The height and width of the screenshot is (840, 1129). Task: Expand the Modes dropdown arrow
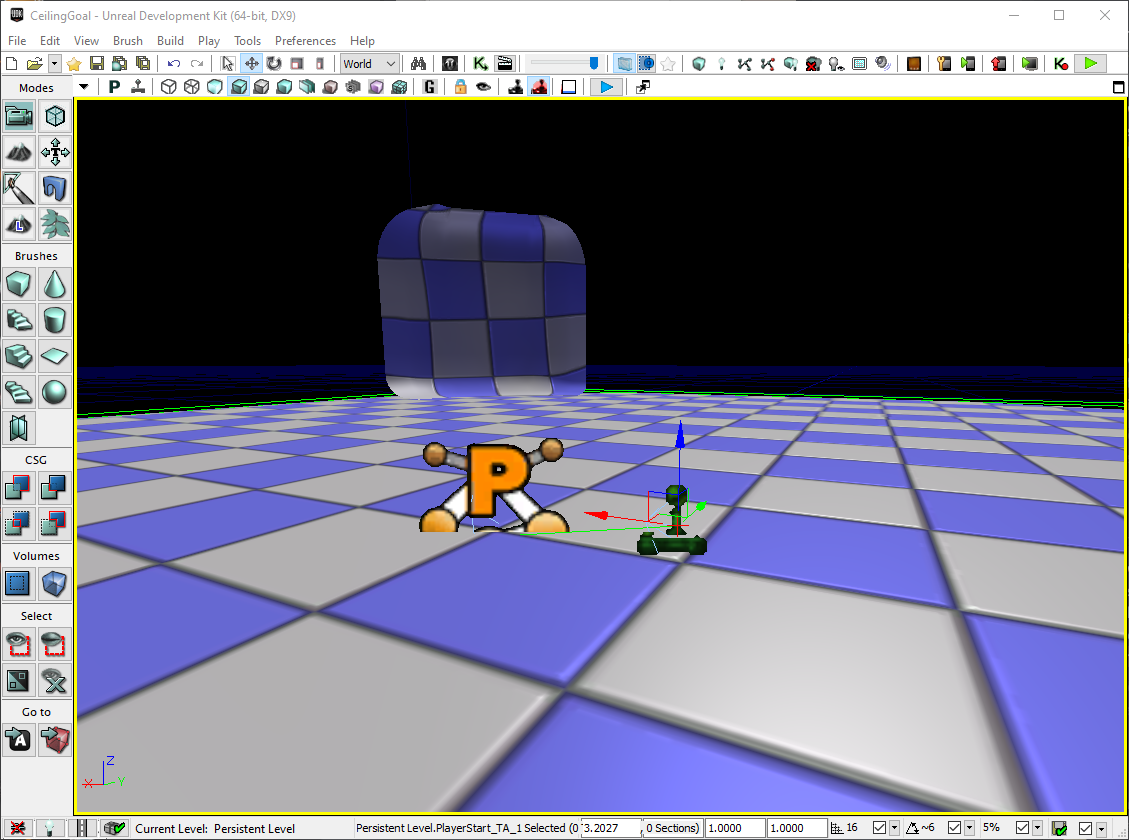(x=84, y=86)
